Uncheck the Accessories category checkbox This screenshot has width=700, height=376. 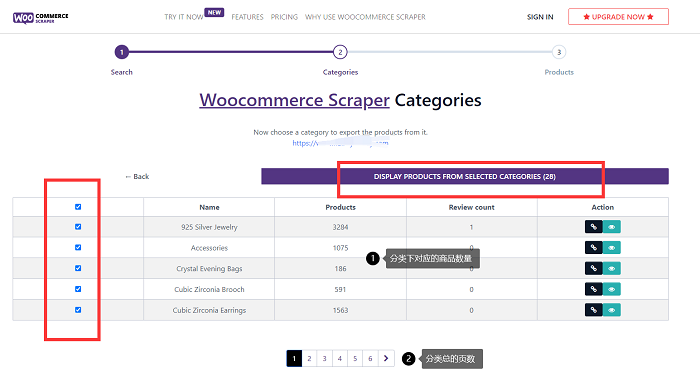pos(78,247)
